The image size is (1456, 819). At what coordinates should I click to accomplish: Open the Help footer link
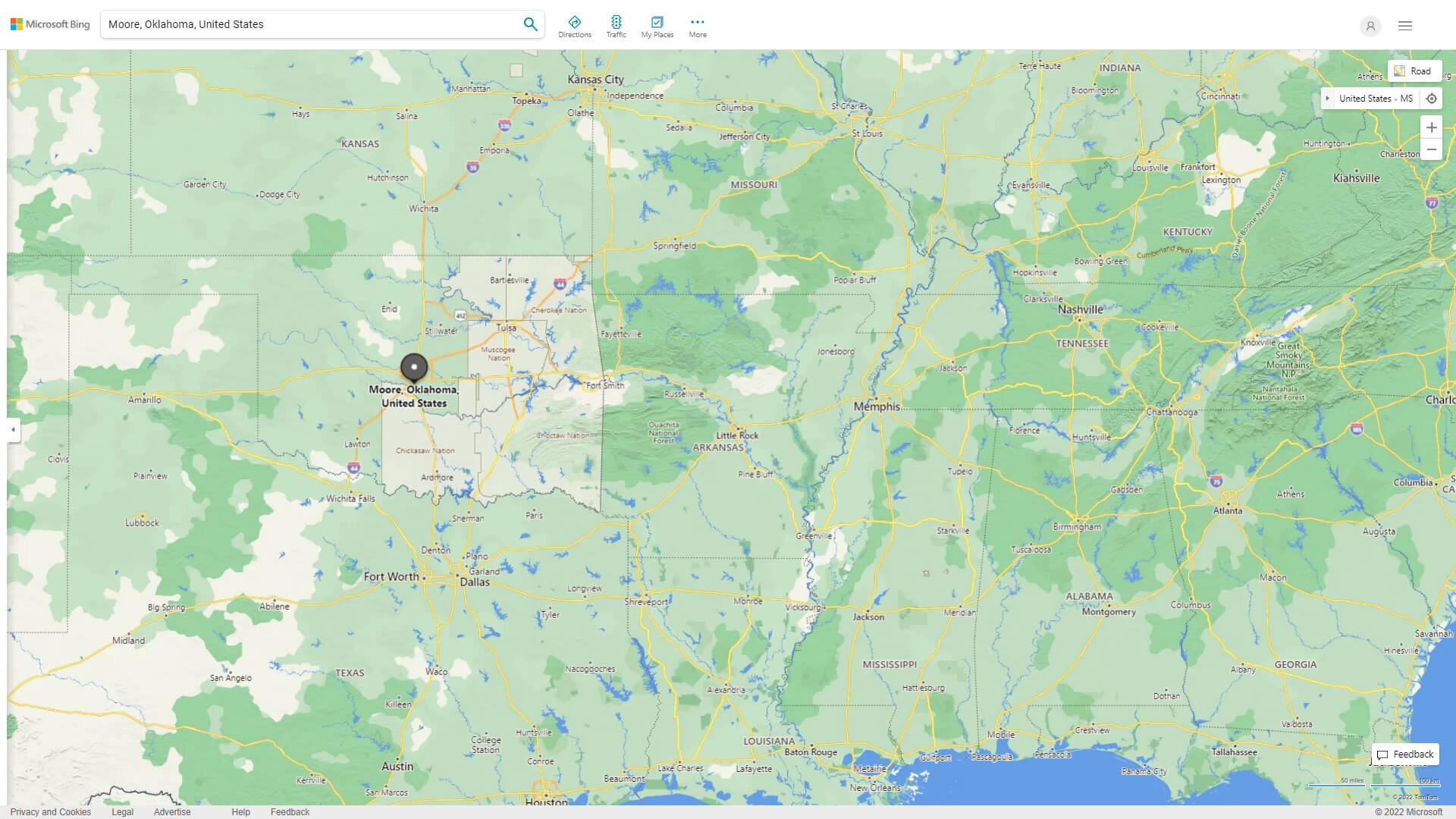(240, 811)
